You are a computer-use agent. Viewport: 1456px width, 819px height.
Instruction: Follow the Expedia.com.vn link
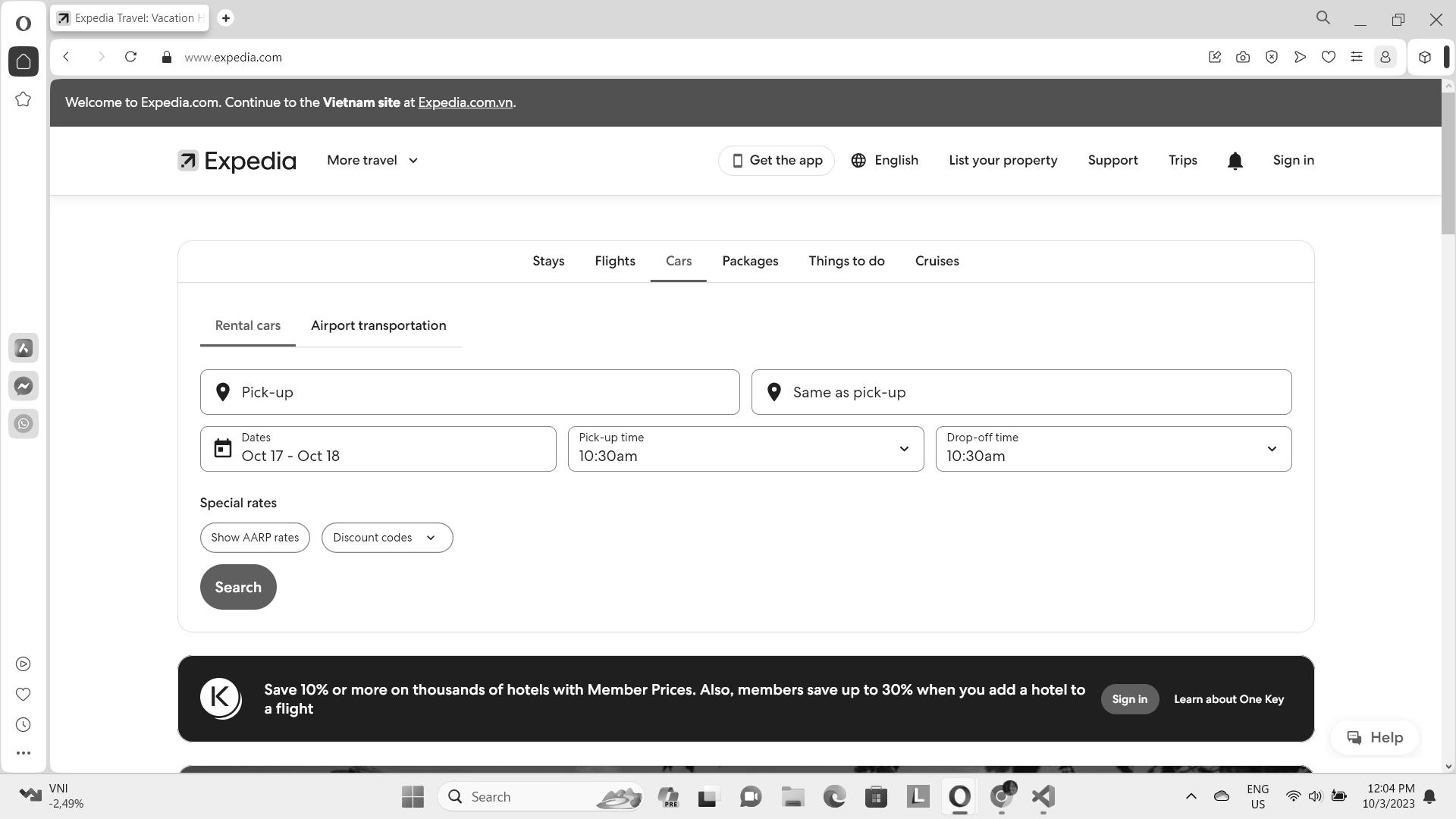(x=465, y=102)
